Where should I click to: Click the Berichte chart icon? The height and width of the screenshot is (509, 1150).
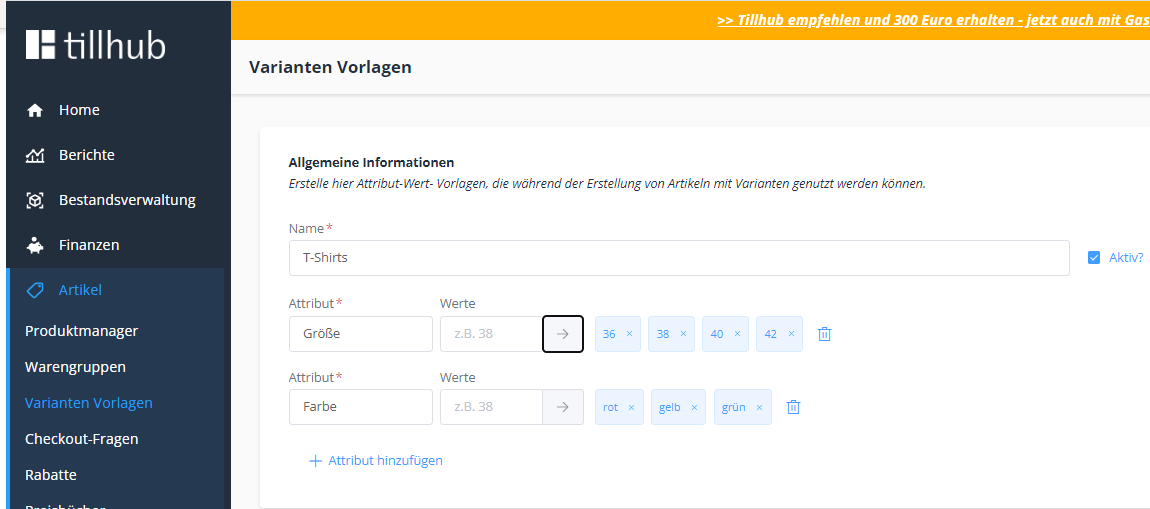tap(35, 156)
